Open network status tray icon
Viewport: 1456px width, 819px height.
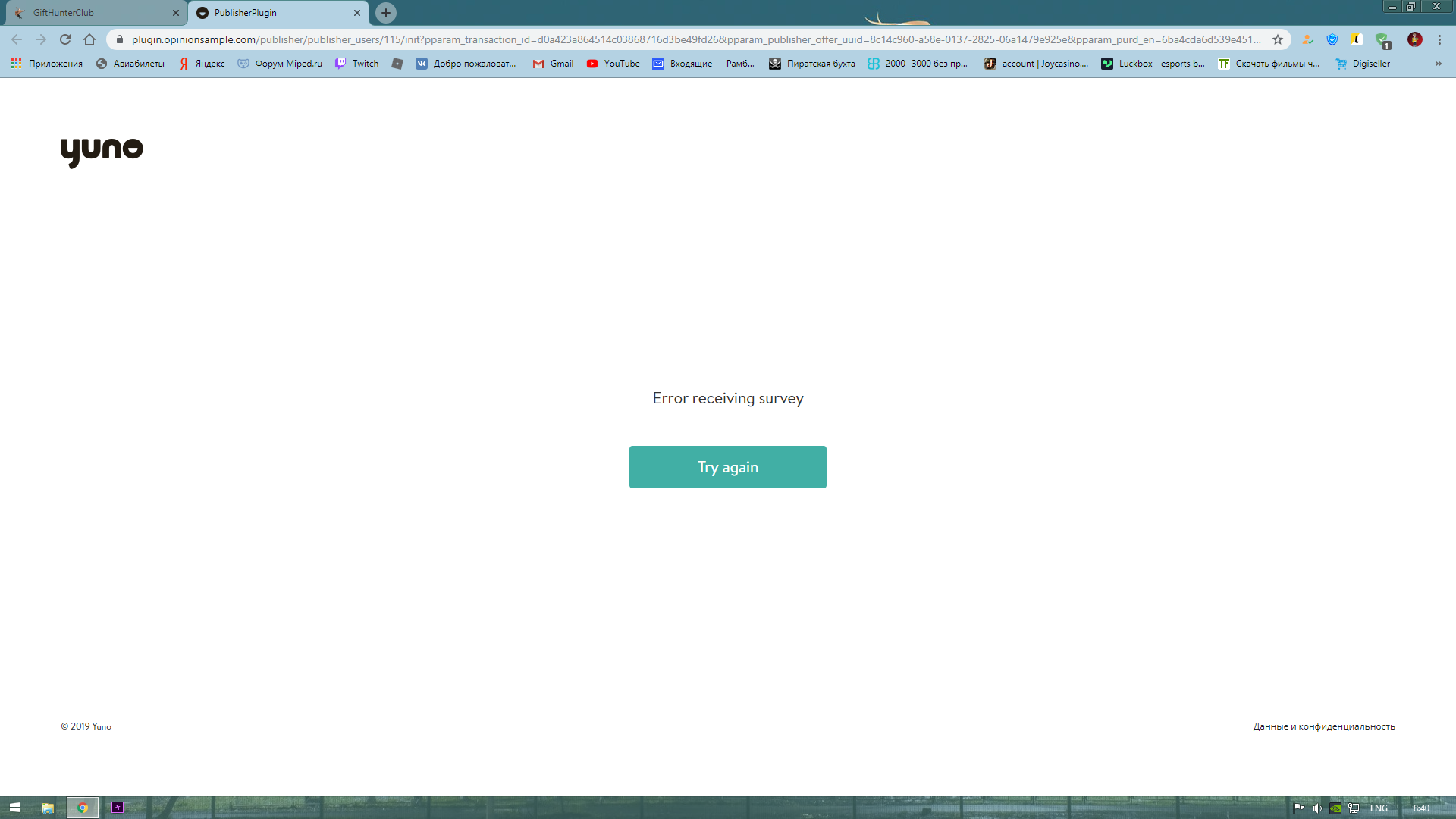tap(1354, 808)
